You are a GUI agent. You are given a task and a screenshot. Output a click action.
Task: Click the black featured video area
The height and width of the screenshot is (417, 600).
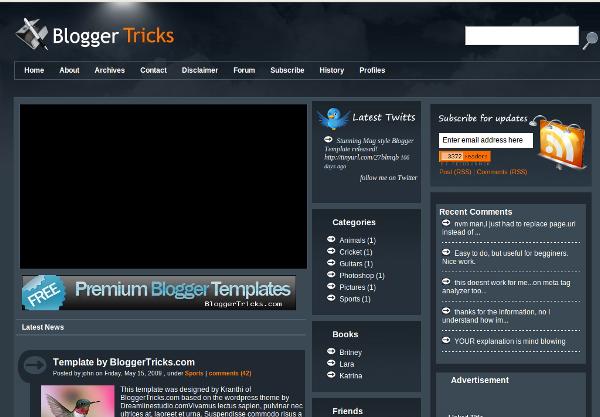point(163,186)
